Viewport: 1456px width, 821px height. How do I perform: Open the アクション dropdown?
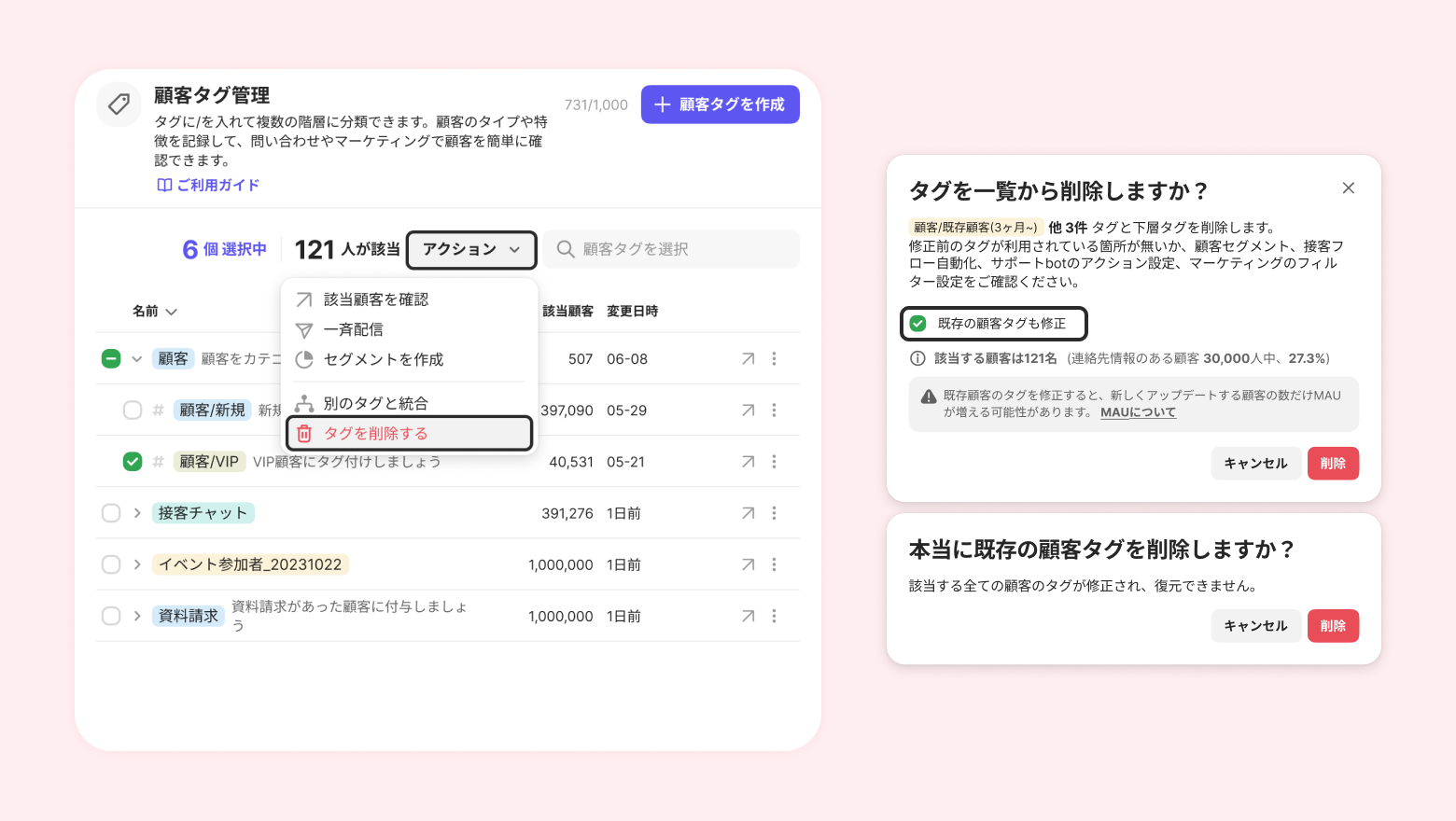click(x=471, y=249)
